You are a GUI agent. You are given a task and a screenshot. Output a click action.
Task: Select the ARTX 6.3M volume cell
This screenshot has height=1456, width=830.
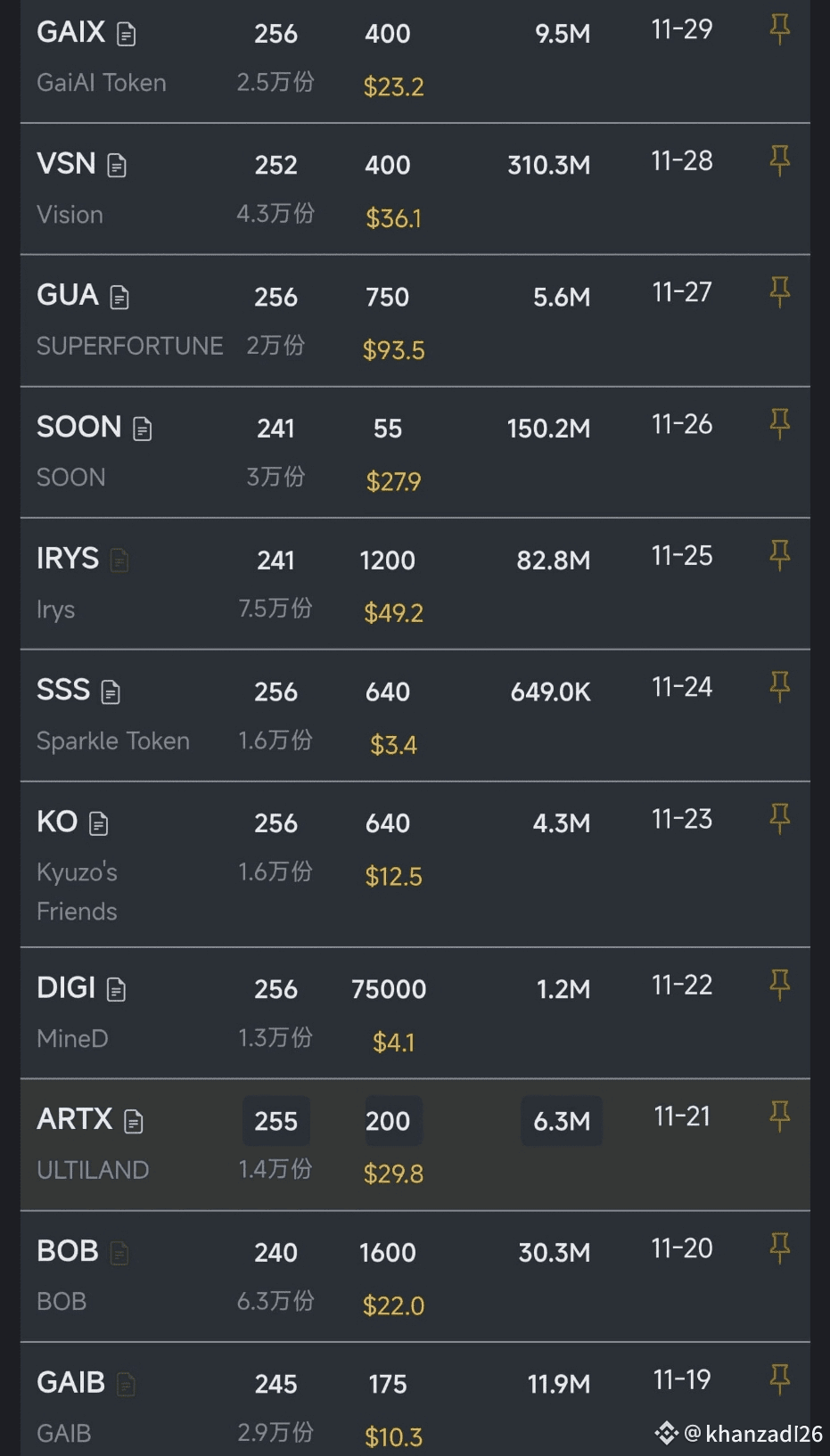pyautogui.click(x=562, y=1121)
